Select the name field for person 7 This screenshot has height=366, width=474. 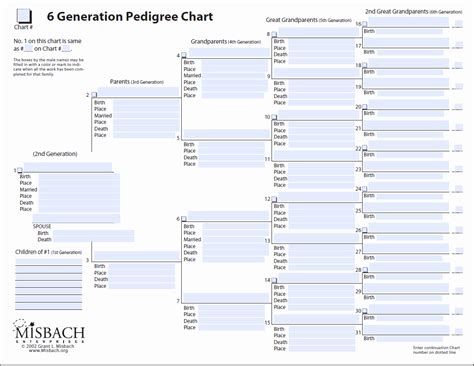point(227,298)
